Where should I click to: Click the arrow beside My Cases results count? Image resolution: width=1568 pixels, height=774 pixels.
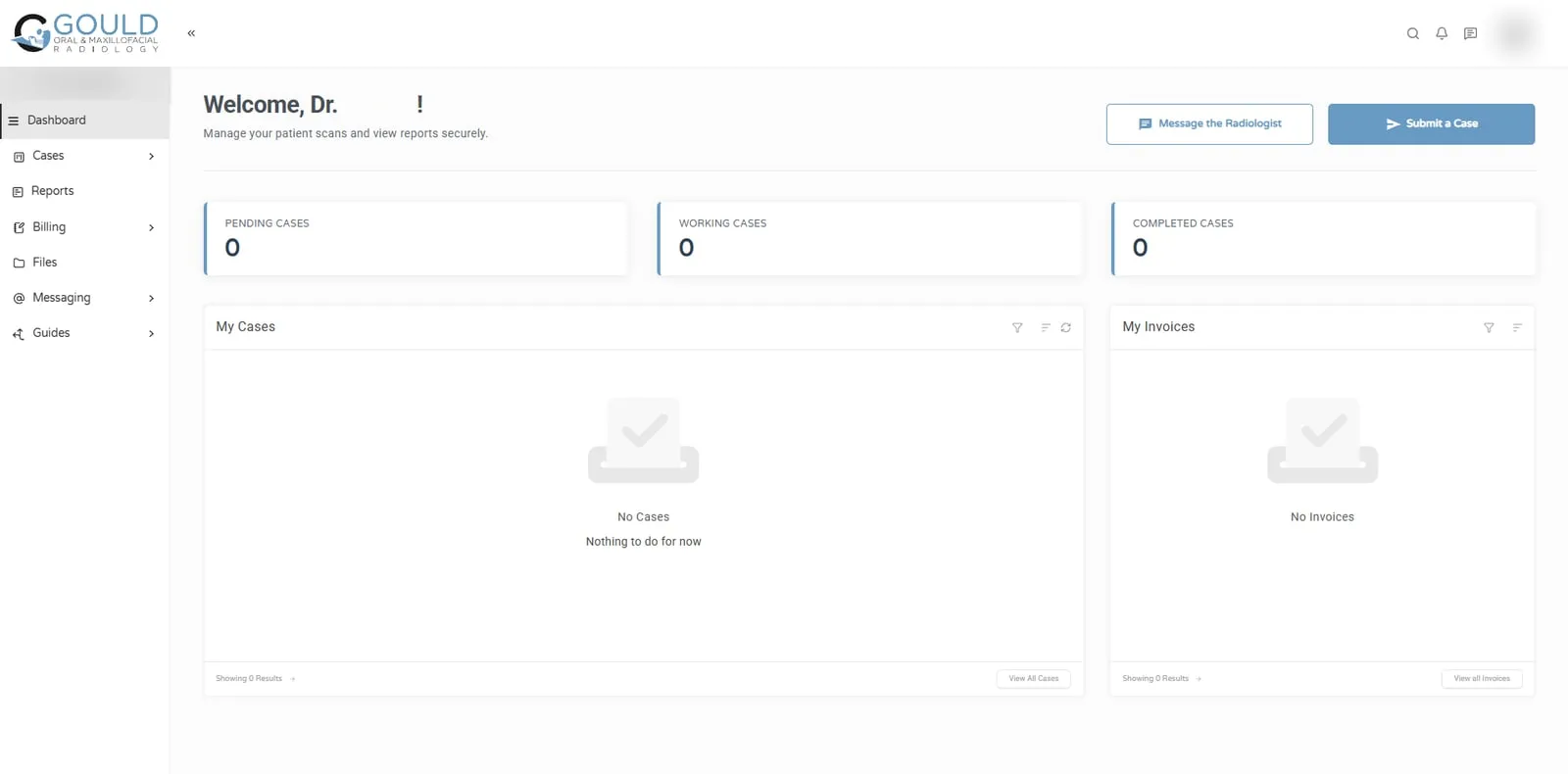293,679
